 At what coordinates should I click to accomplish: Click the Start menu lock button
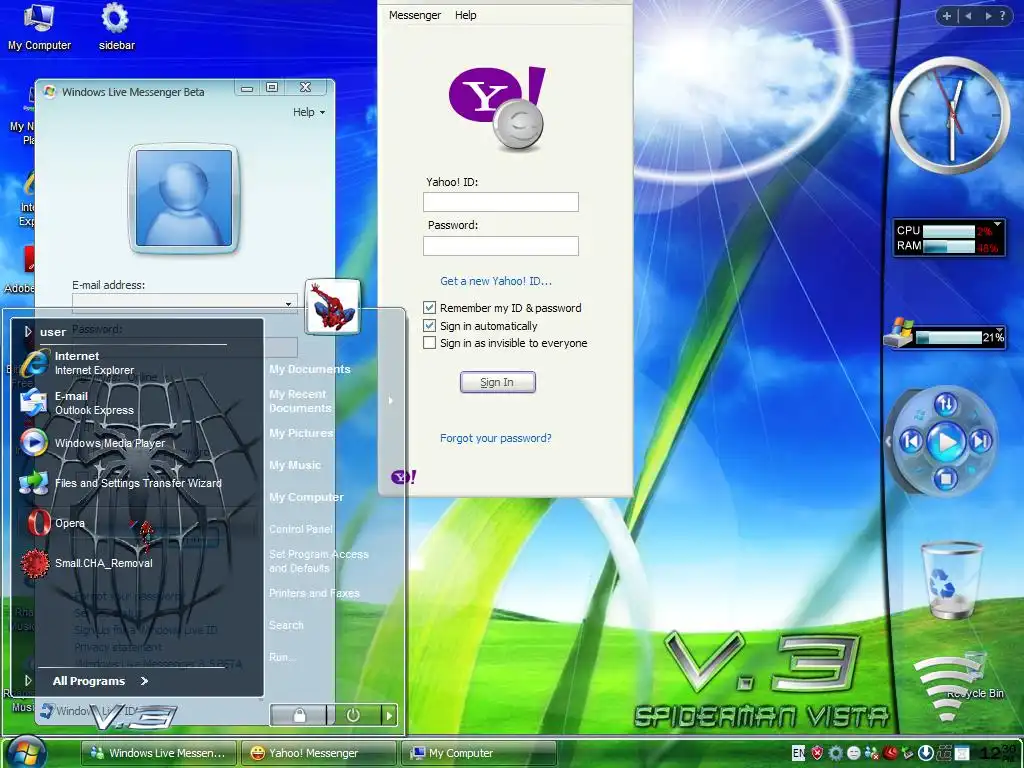tap(299, 715)
